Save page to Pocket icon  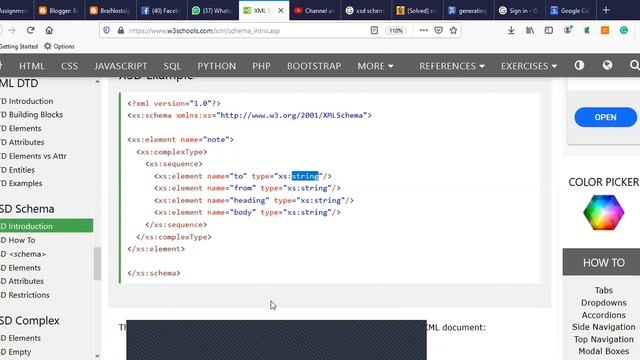439,30
